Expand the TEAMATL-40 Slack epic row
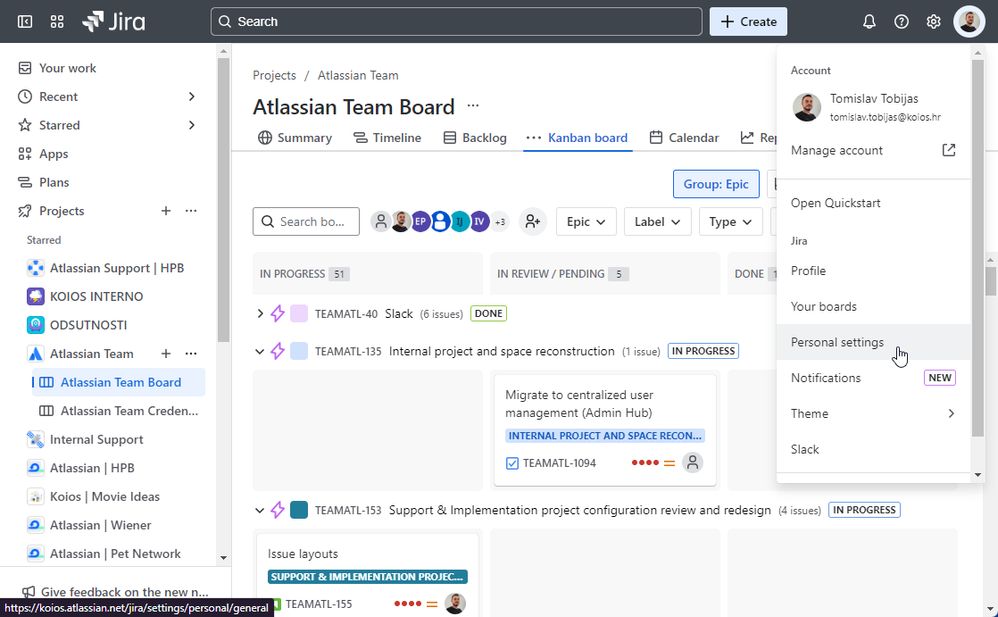This screenshot has width=998, height=617. coord(260,313)
